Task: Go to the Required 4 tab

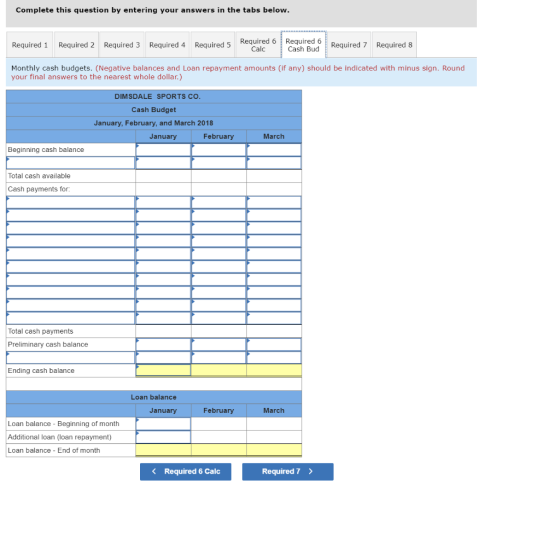Action: click(167, 45)
